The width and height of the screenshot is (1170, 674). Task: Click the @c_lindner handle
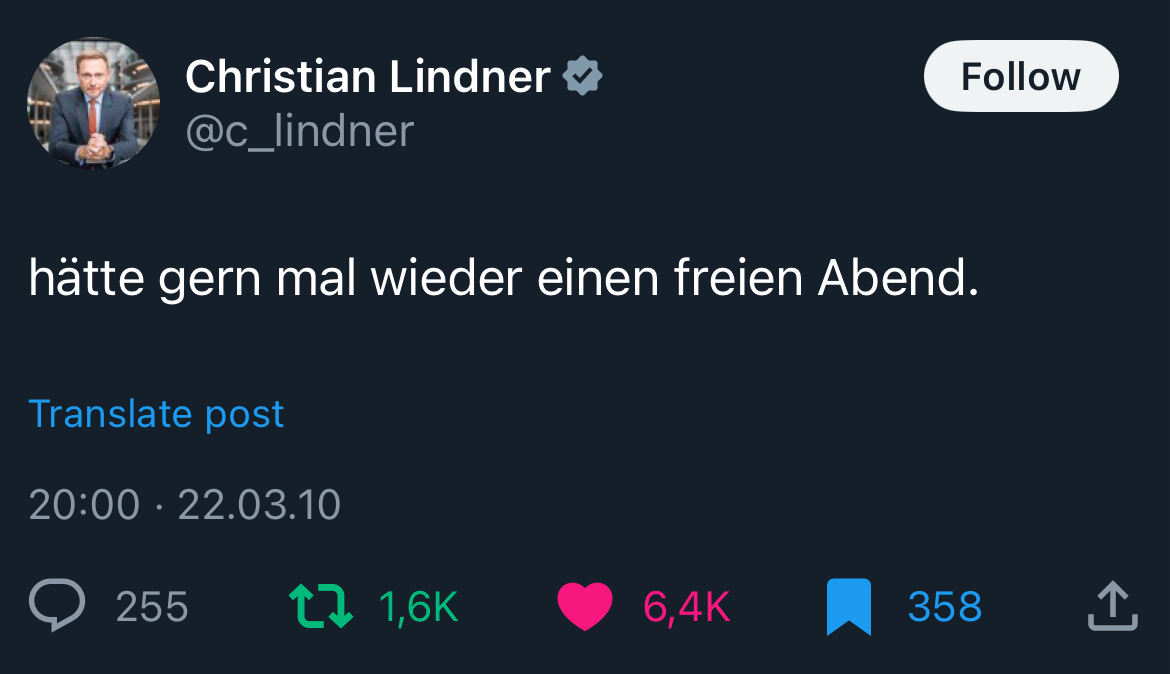pos(299,131)
